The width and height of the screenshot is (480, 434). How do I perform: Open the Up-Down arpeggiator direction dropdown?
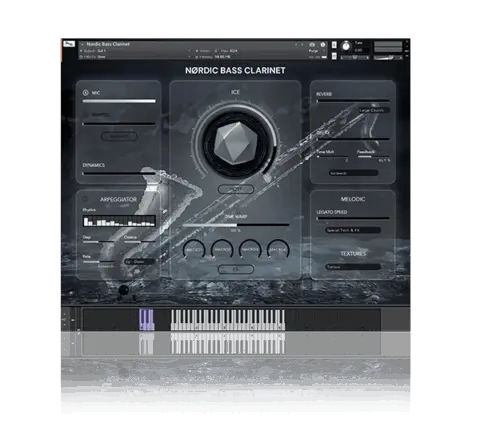pyautogui.click(x=140, y=262)
